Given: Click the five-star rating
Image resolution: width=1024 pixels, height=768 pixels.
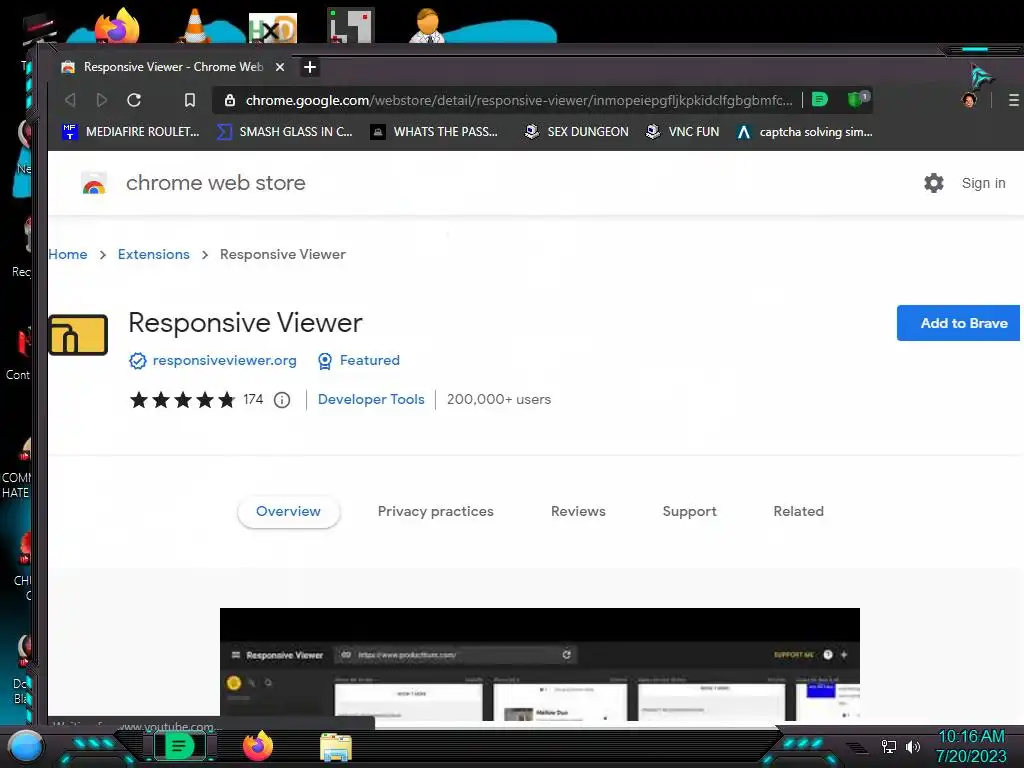Looking at the screenshot, I should tap(183, 400).
